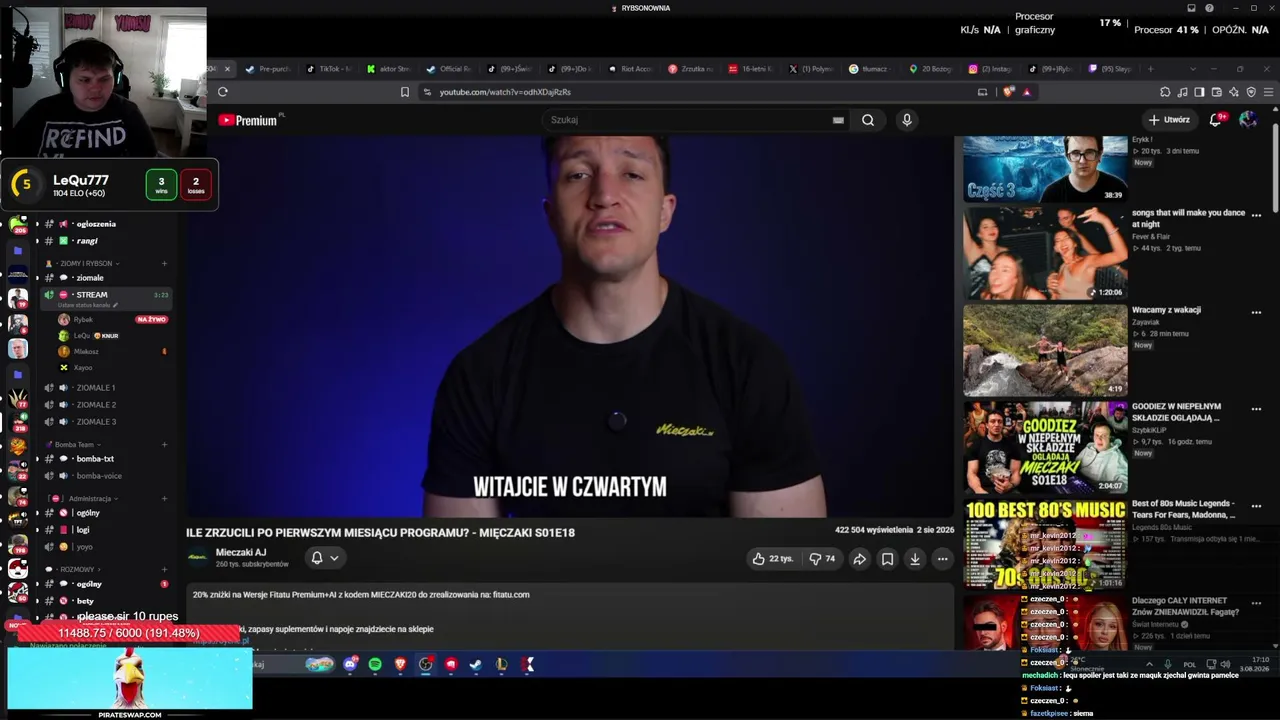Bookmark this page using the address bar bookmark icon
The image size is (1280, 720).
(x=405, y=92)
